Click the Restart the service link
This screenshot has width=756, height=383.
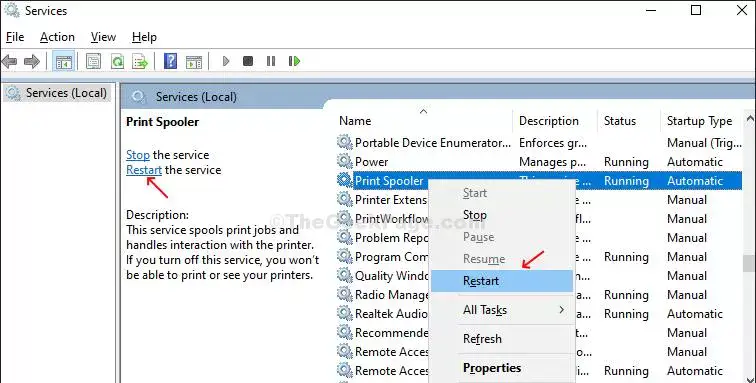pos(144,170)
